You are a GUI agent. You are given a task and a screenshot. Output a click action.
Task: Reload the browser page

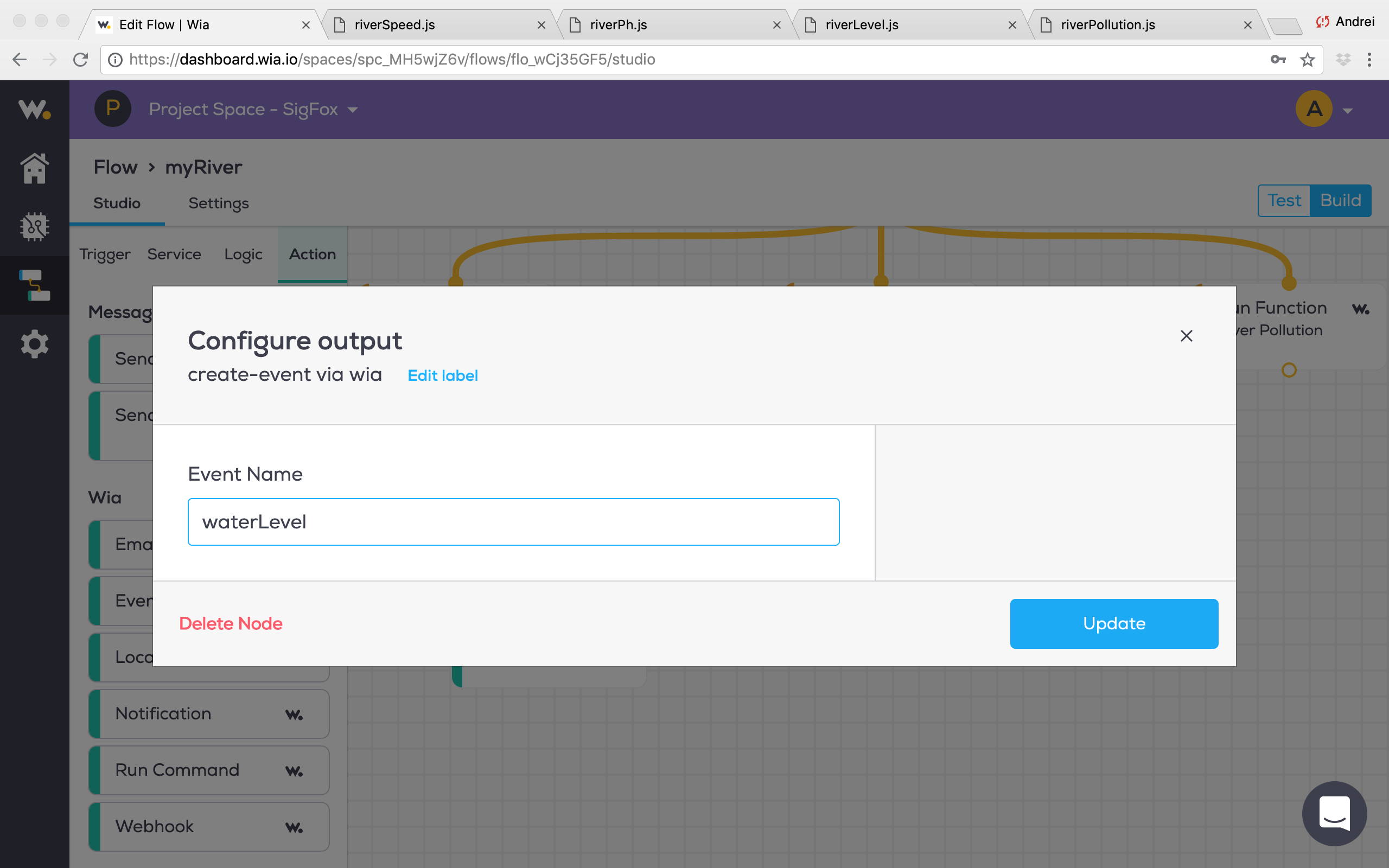tap(80, 60)
